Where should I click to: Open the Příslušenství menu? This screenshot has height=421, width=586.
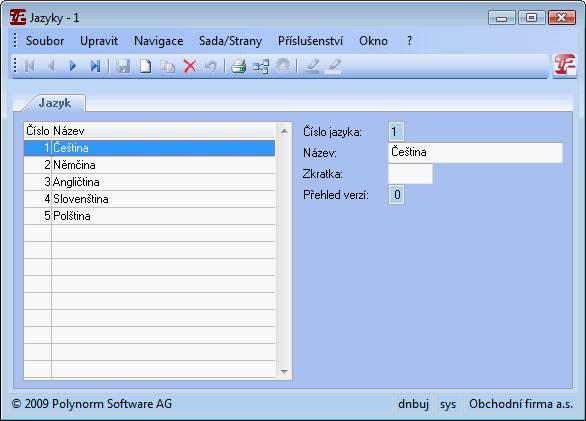pyautogui.click(x=310, y=40)
